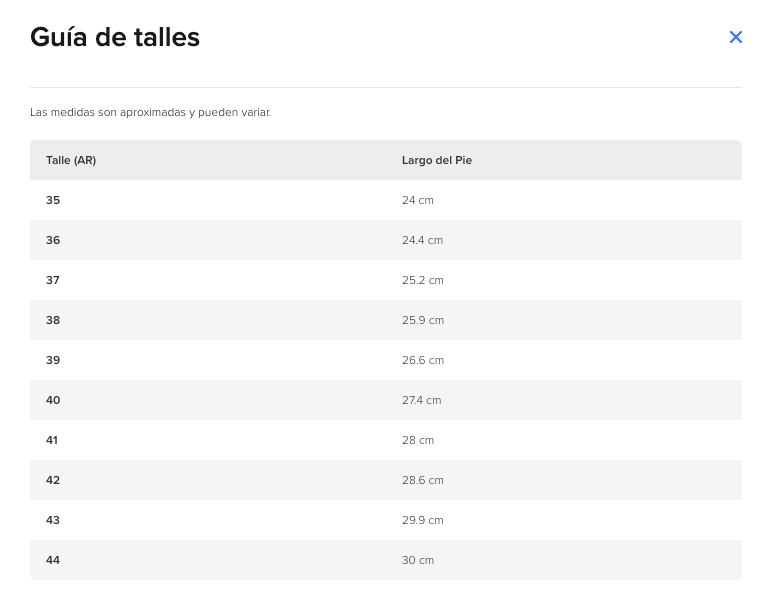This screenshot has width=775, height=611.
Task: Click size 36 row label
Action: (53, 240)
